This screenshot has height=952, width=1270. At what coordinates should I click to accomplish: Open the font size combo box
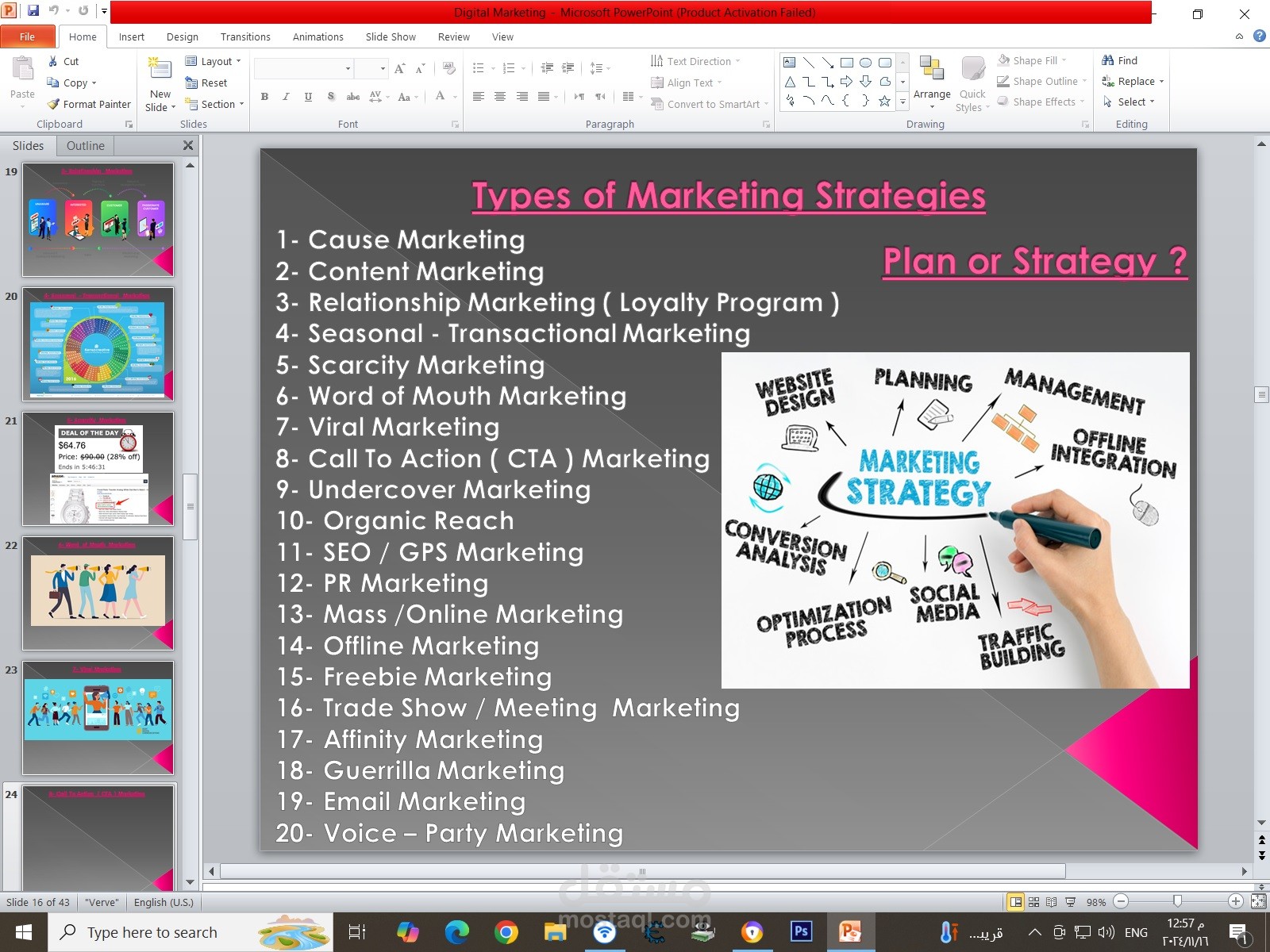(371, 69)
